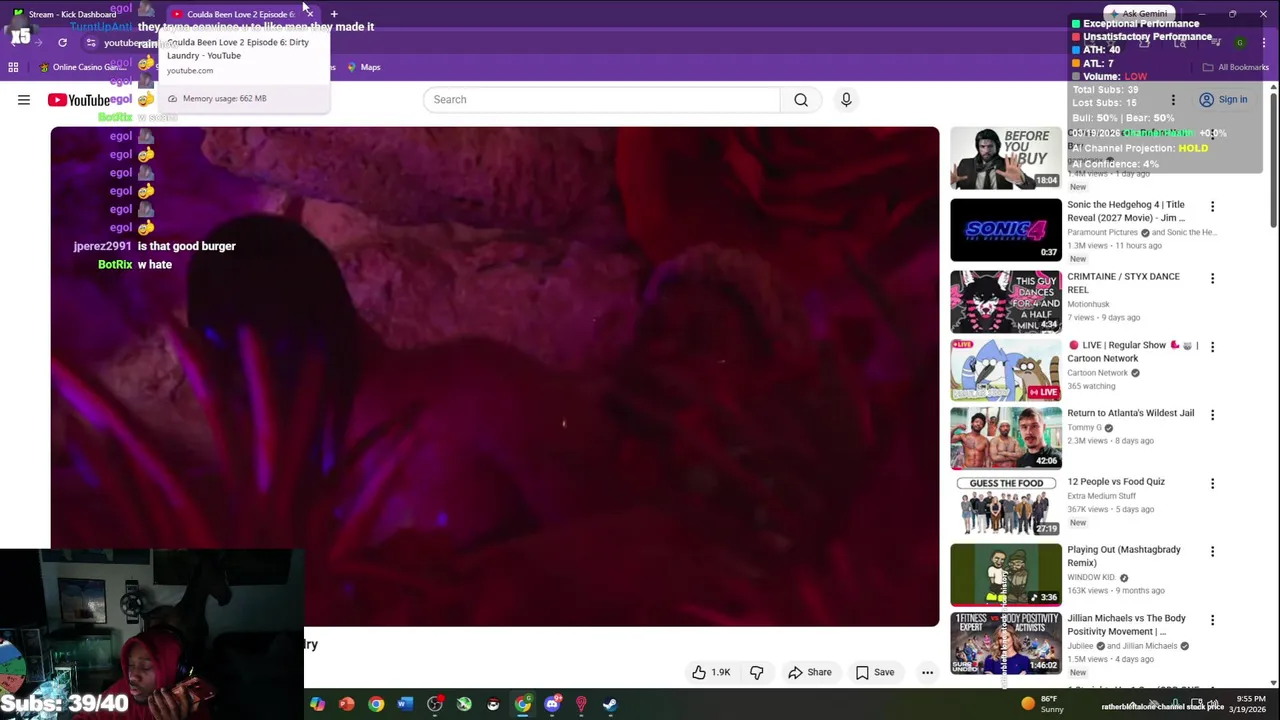Switch to the Stream - Kick Dashboard tab
This screenshot has height=720, width=1280.
click(x=72, y=14)
